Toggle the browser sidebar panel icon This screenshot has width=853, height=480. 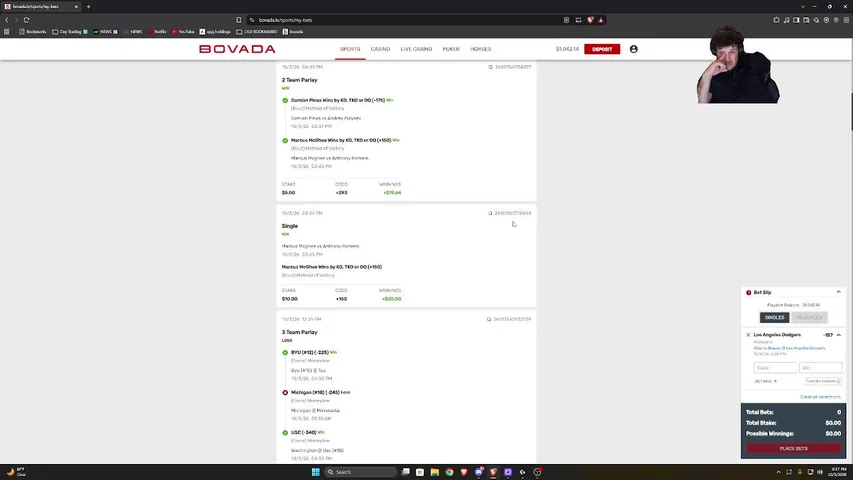pyautogui.click(x=796, y=20)
